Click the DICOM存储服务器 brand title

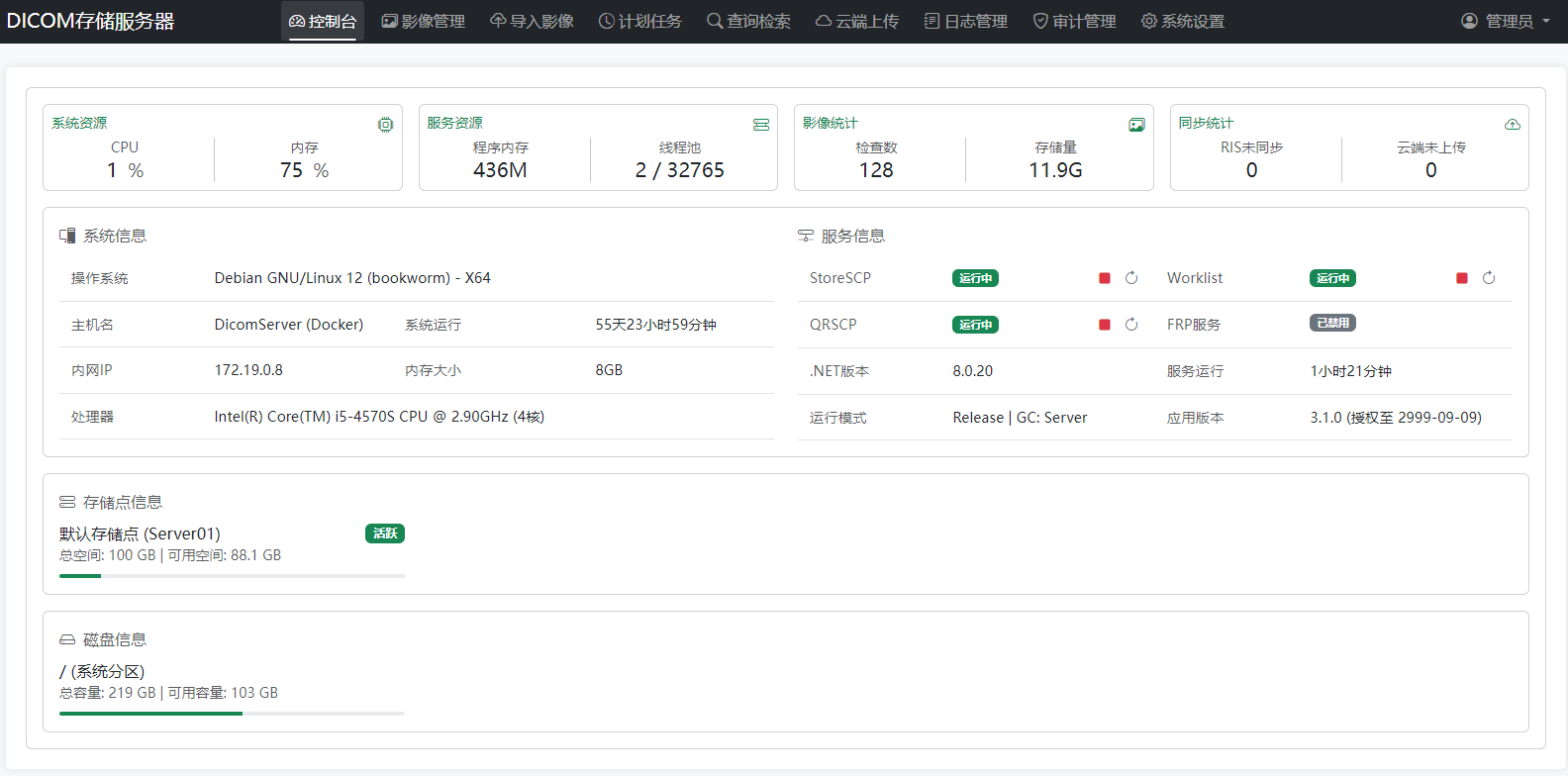click(91, 22)
